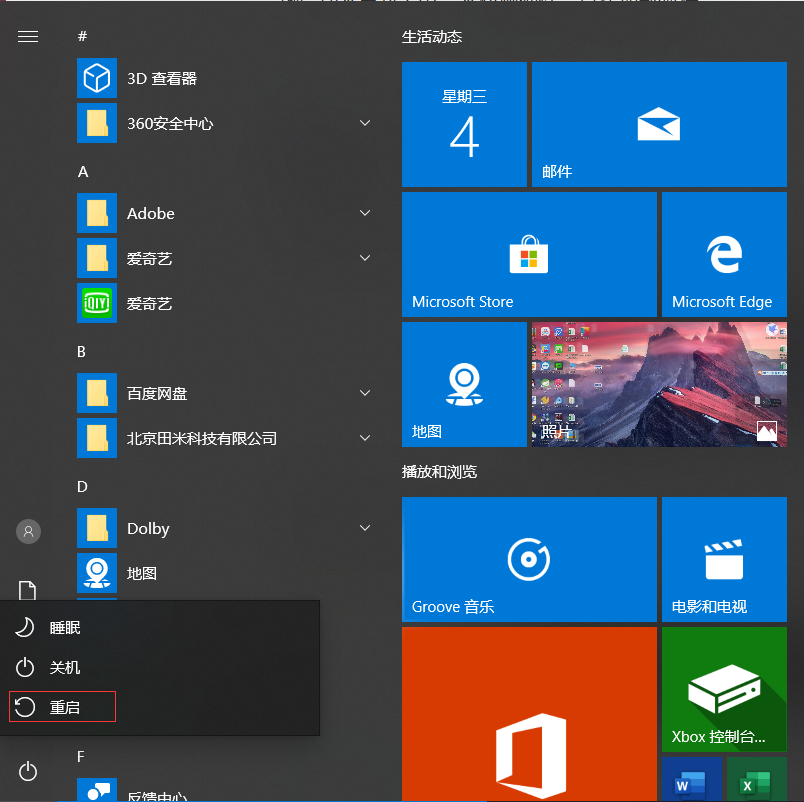
Task: Launch the green 爱奇艺 app icon
Action: [97, 303]
